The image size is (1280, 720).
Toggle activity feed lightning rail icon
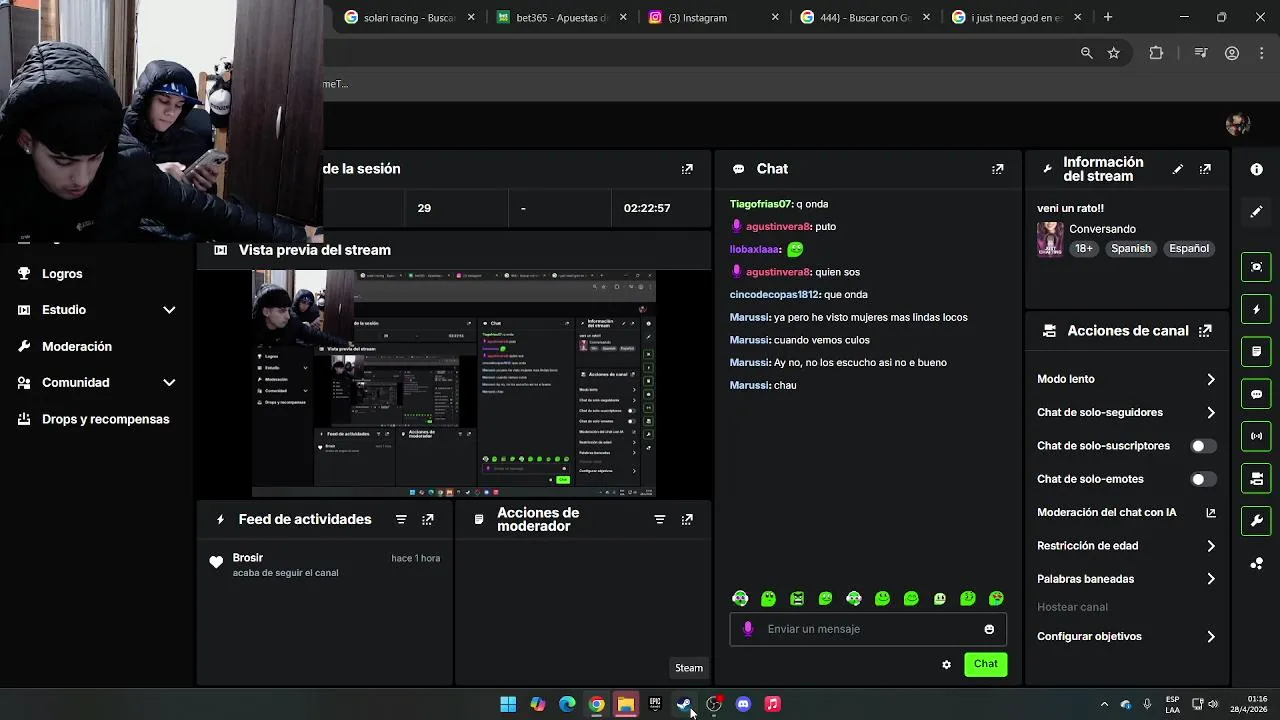click(x=1257, y=310)
